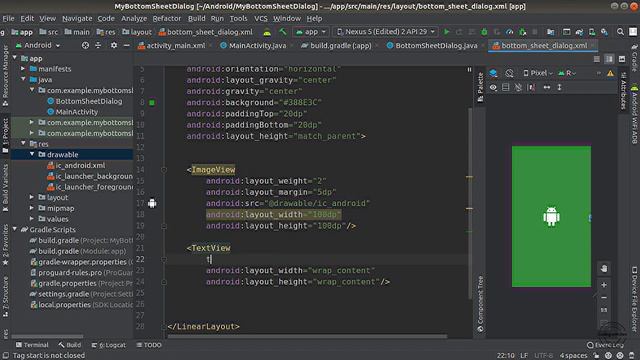Image resolution: width=640 pixels, height=360 pixels.
Task: Click Collapse All in Project panel
Action: [x=98, y=45]
